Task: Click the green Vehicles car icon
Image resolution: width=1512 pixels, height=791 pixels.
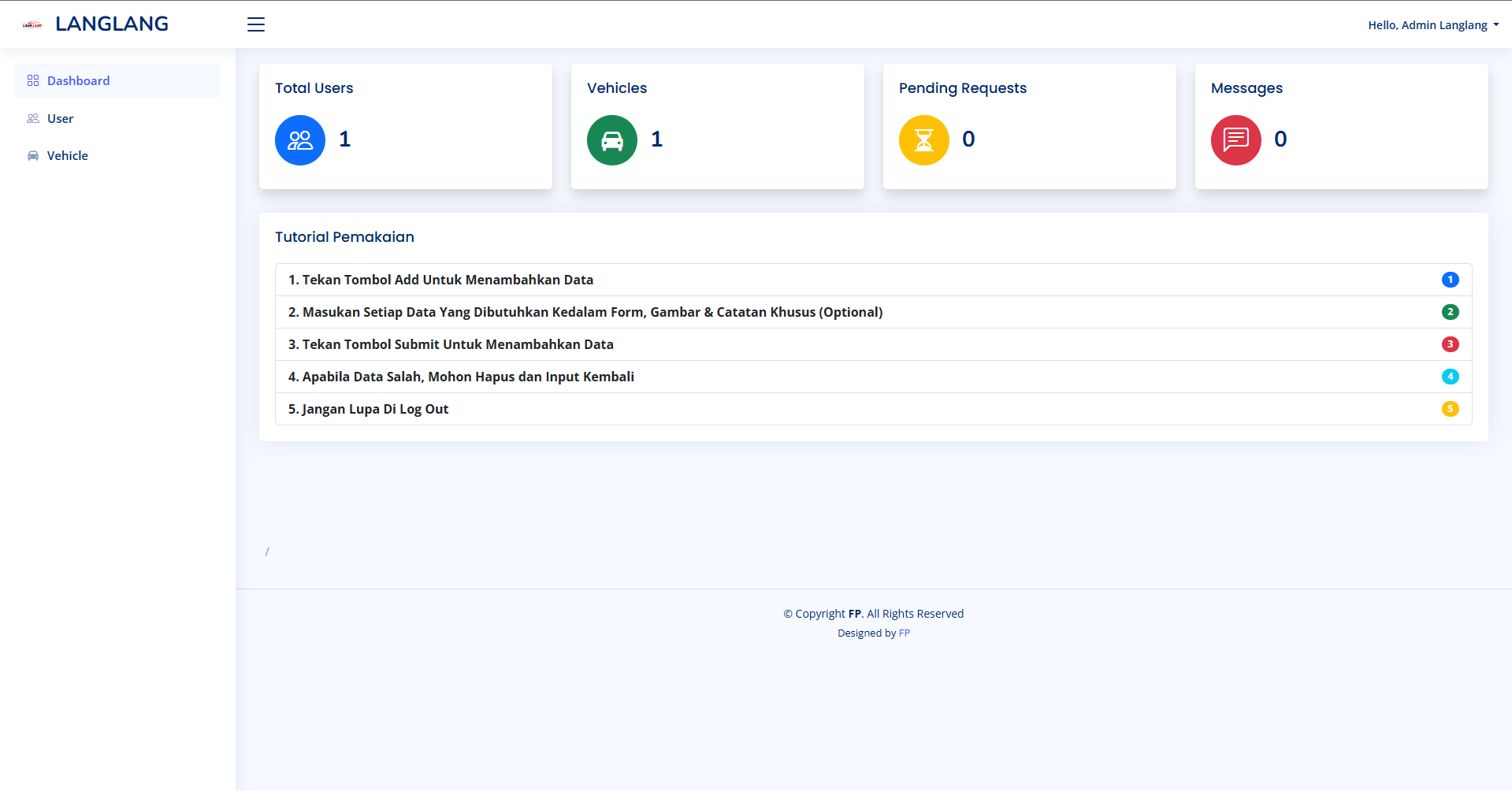Action: tap(612, 140)
